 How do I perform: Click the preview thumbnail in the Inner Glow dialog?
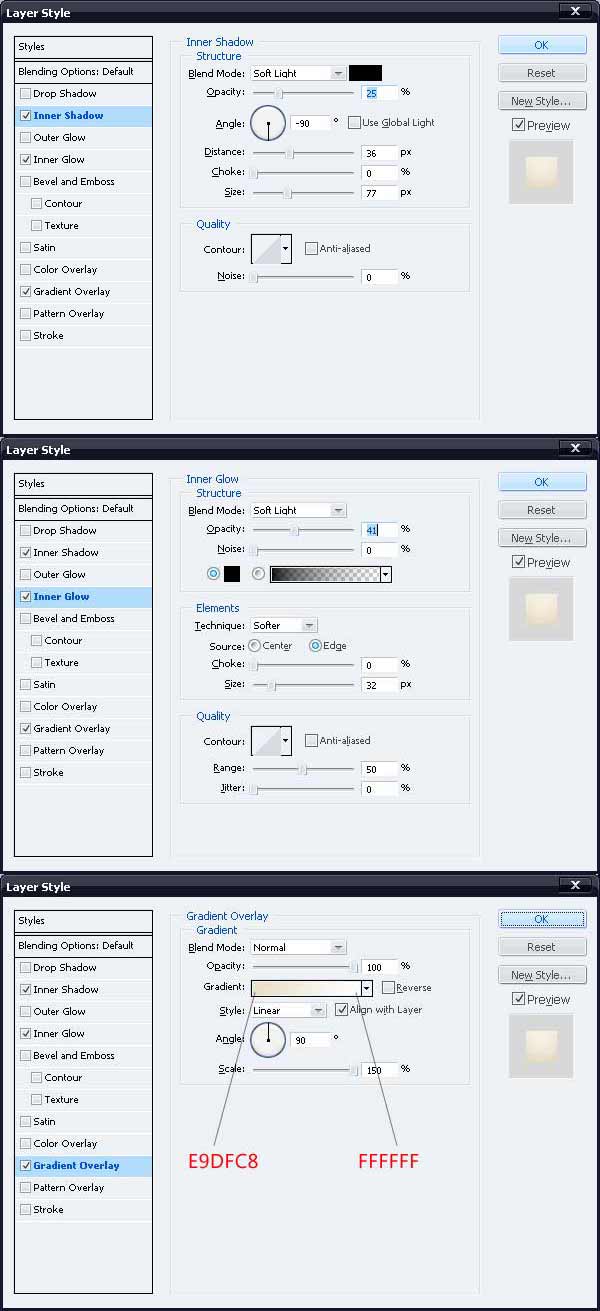click(541, 609)
